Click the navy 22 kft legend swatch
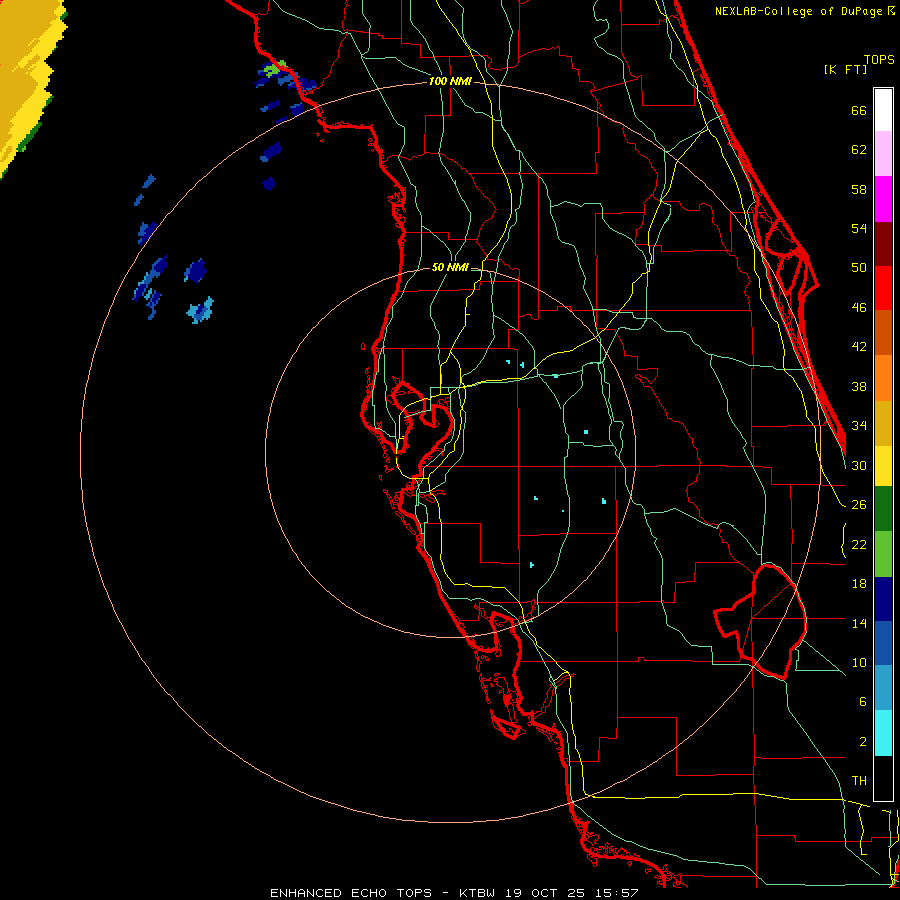900x900 pixels. coord(883,599)
